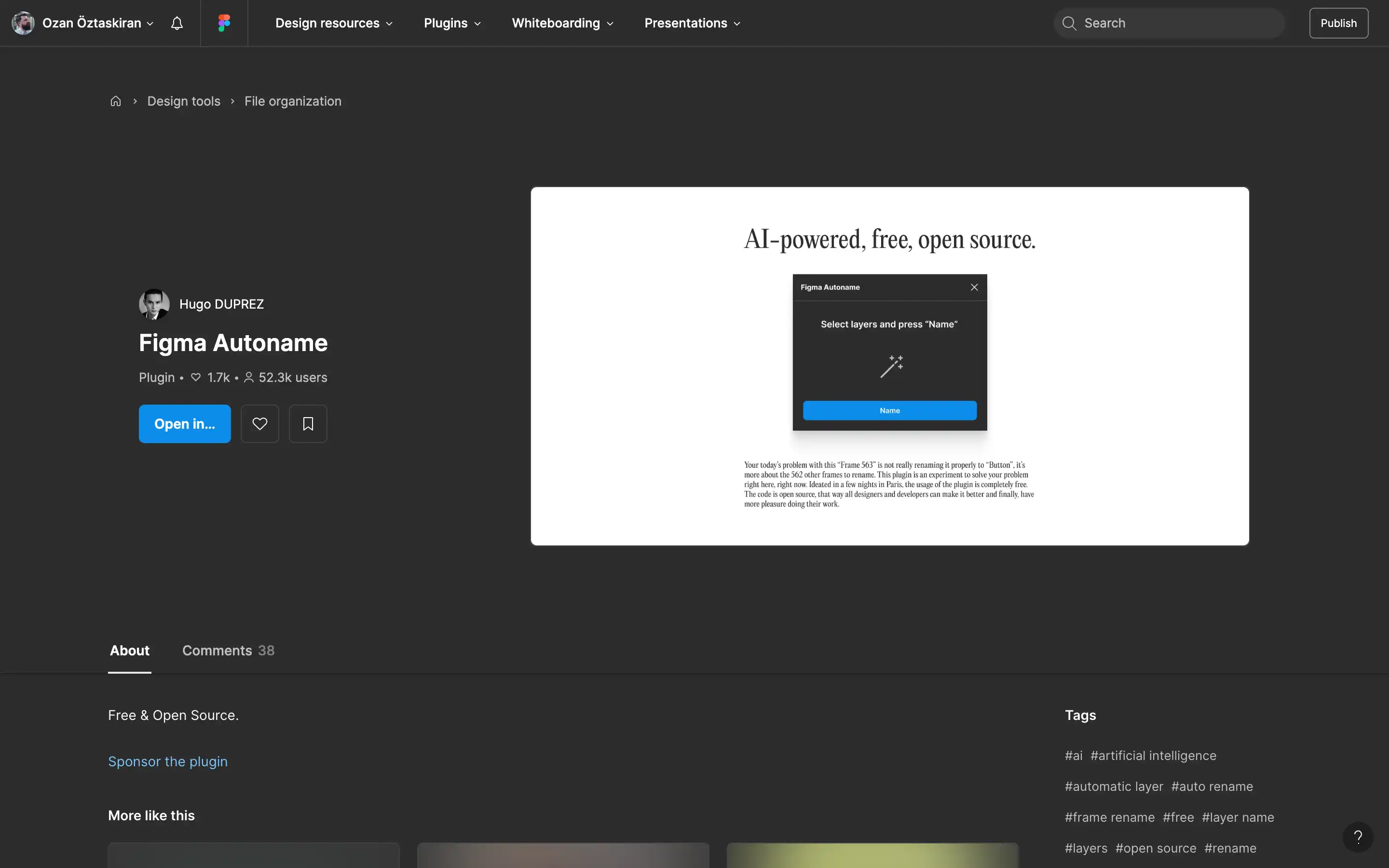Expand the Whiteboarding menu
Screen dimensions: 1389x868
[x=562, y=23]
